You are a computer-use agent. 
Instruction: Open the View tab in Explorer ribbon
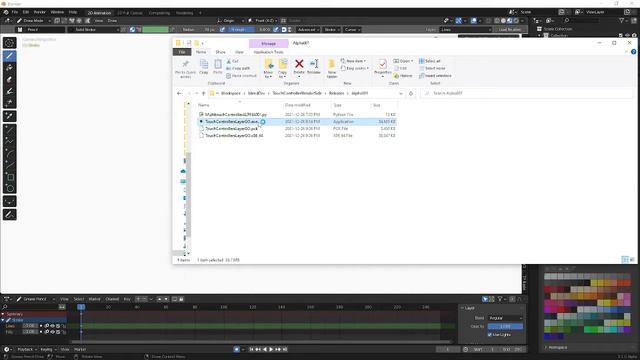(239, 52)
